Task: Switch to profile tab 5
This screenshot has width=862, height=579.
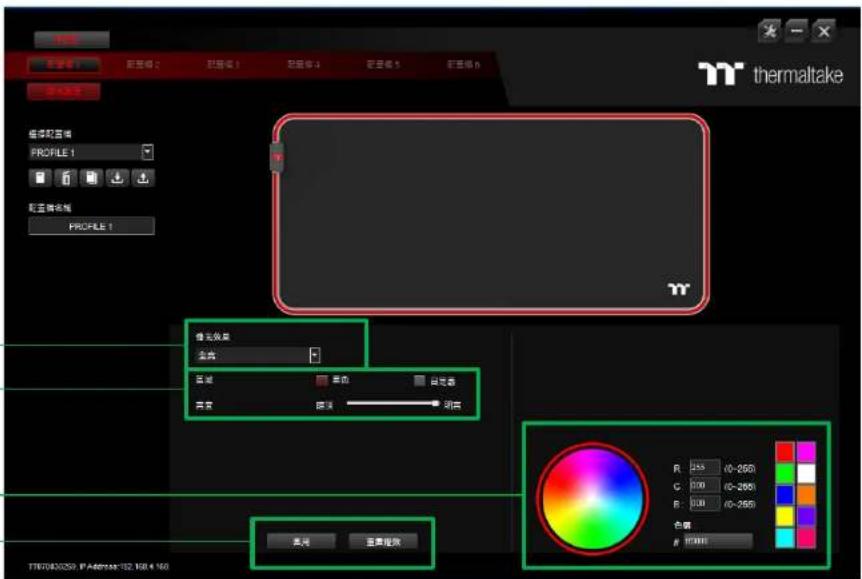Action: (383, 65)
